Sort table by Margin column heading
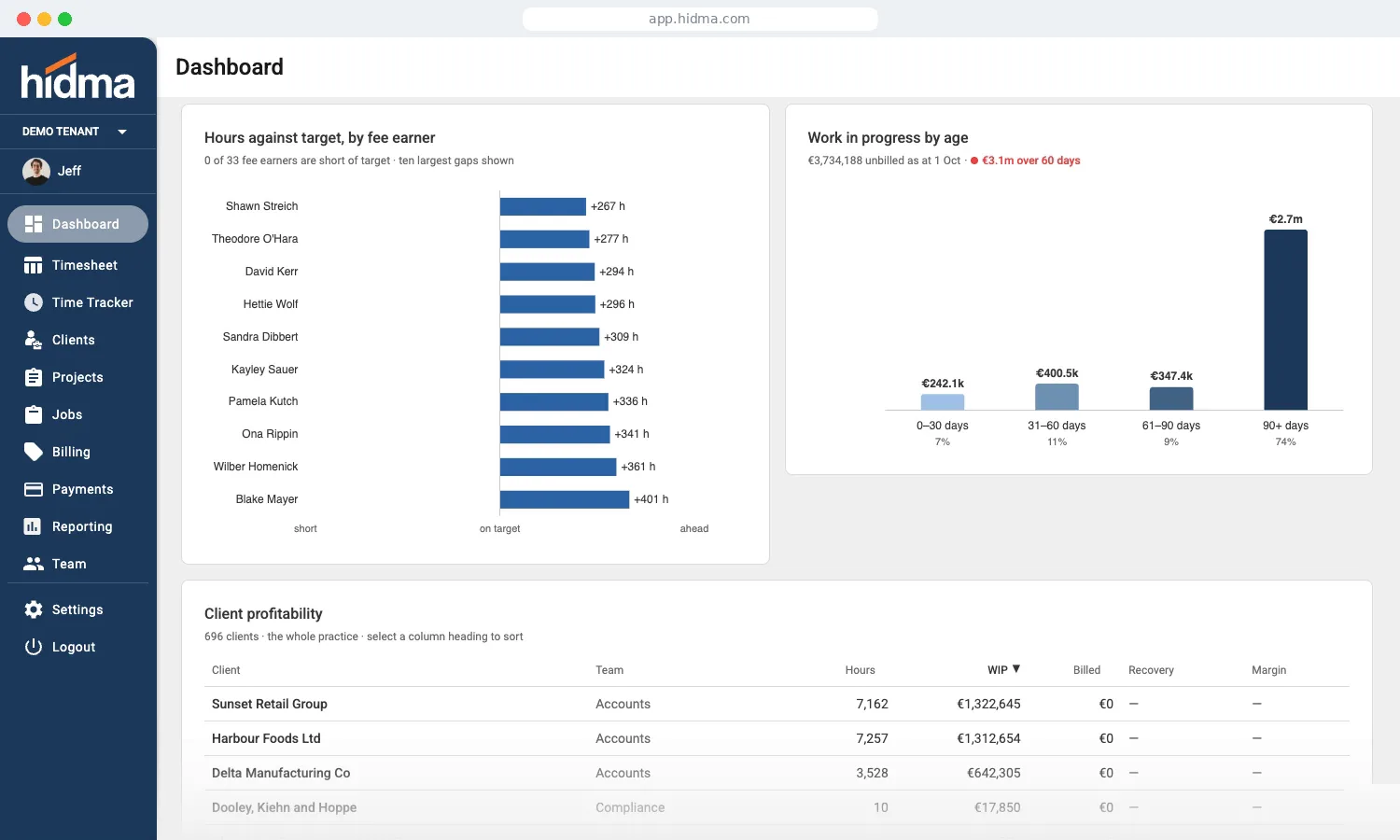Viewport: 1400px width, 840px height. click(x=1268, y=670)
